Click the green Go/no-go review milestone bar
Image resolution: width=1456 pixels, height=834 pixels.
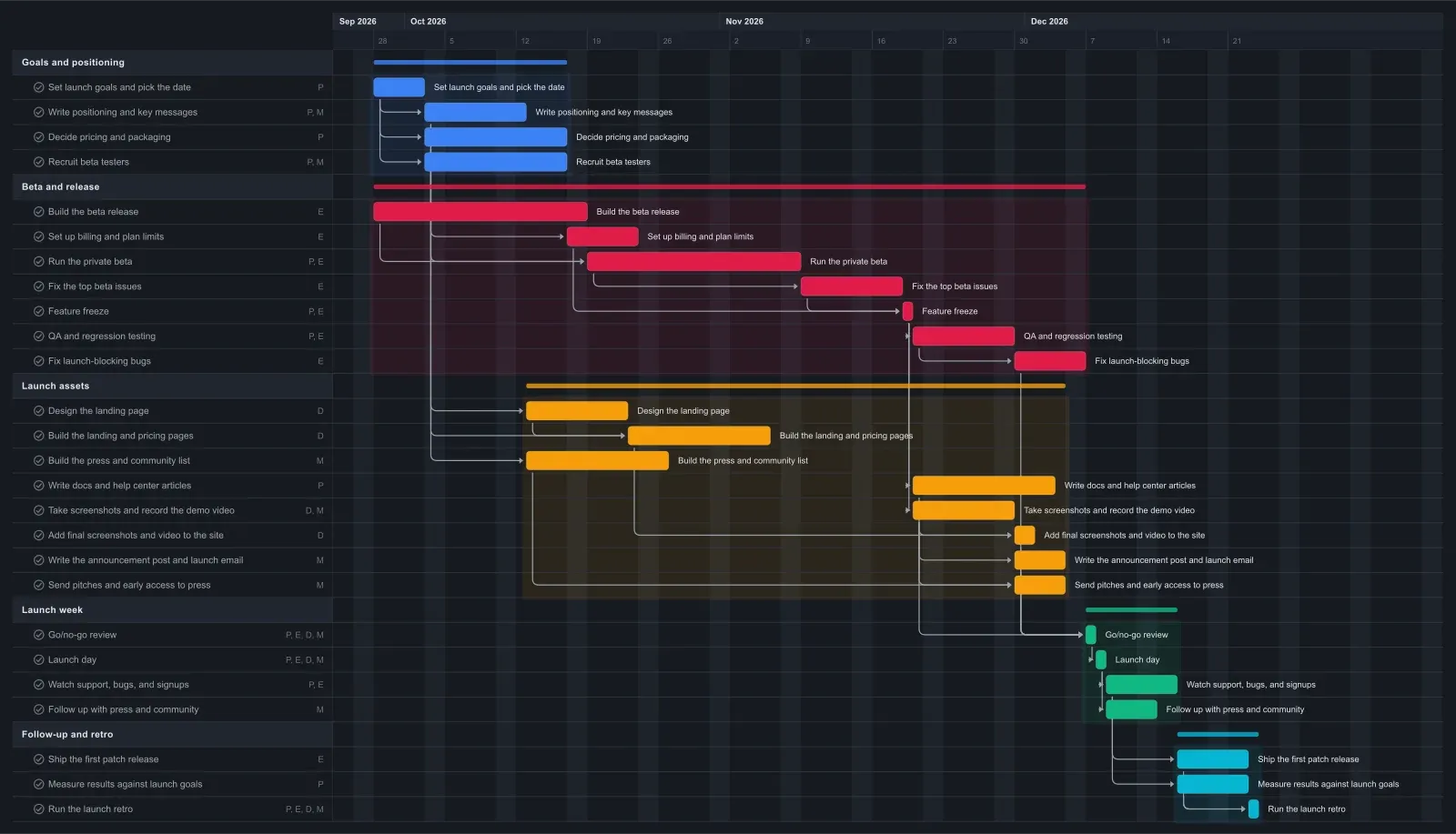(1091, 635)
